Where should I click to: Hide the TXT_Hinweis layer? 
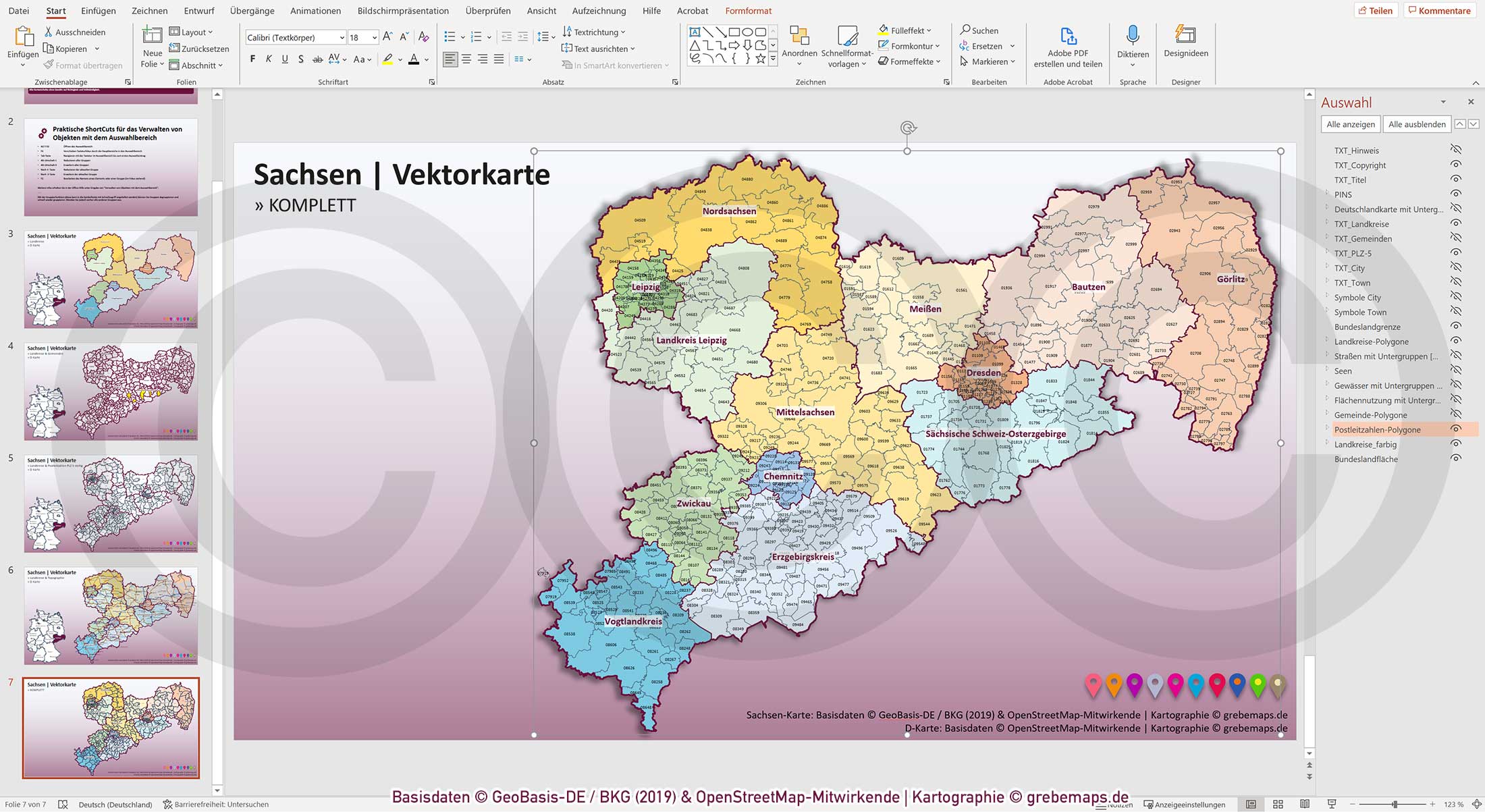click(1457, 150)
